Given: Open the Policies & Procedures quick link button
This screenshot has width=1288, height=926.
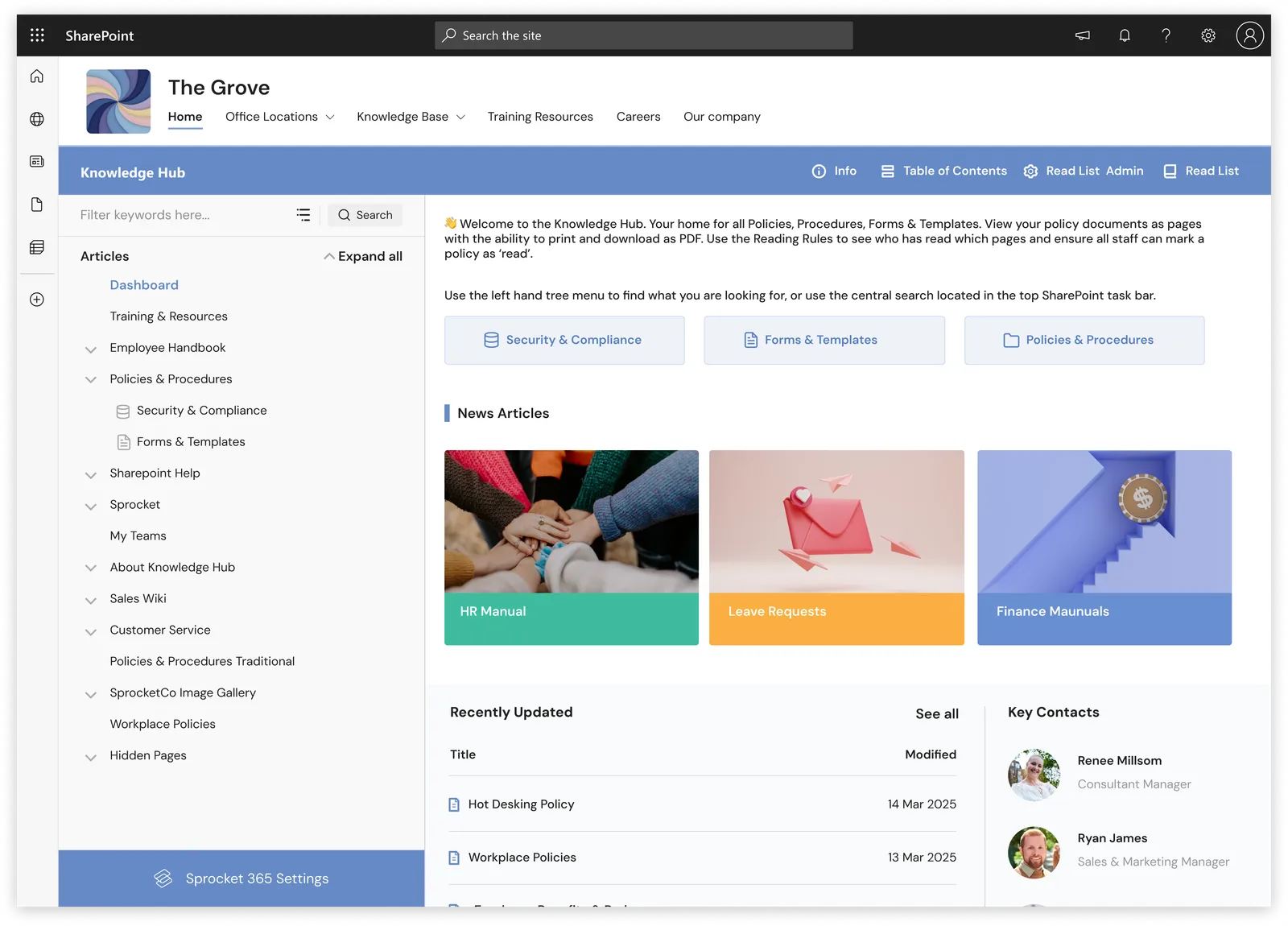Looking at the screenshot, I should [x=1084, y=341].
